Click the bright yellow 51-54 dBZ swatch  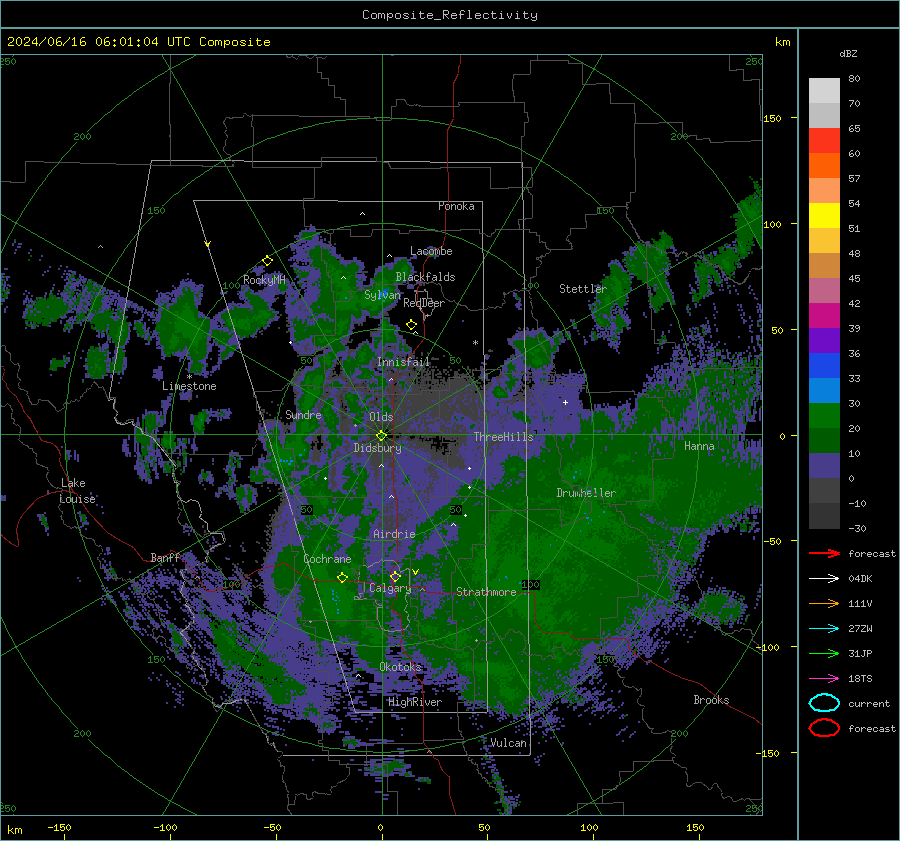[824, 216]
